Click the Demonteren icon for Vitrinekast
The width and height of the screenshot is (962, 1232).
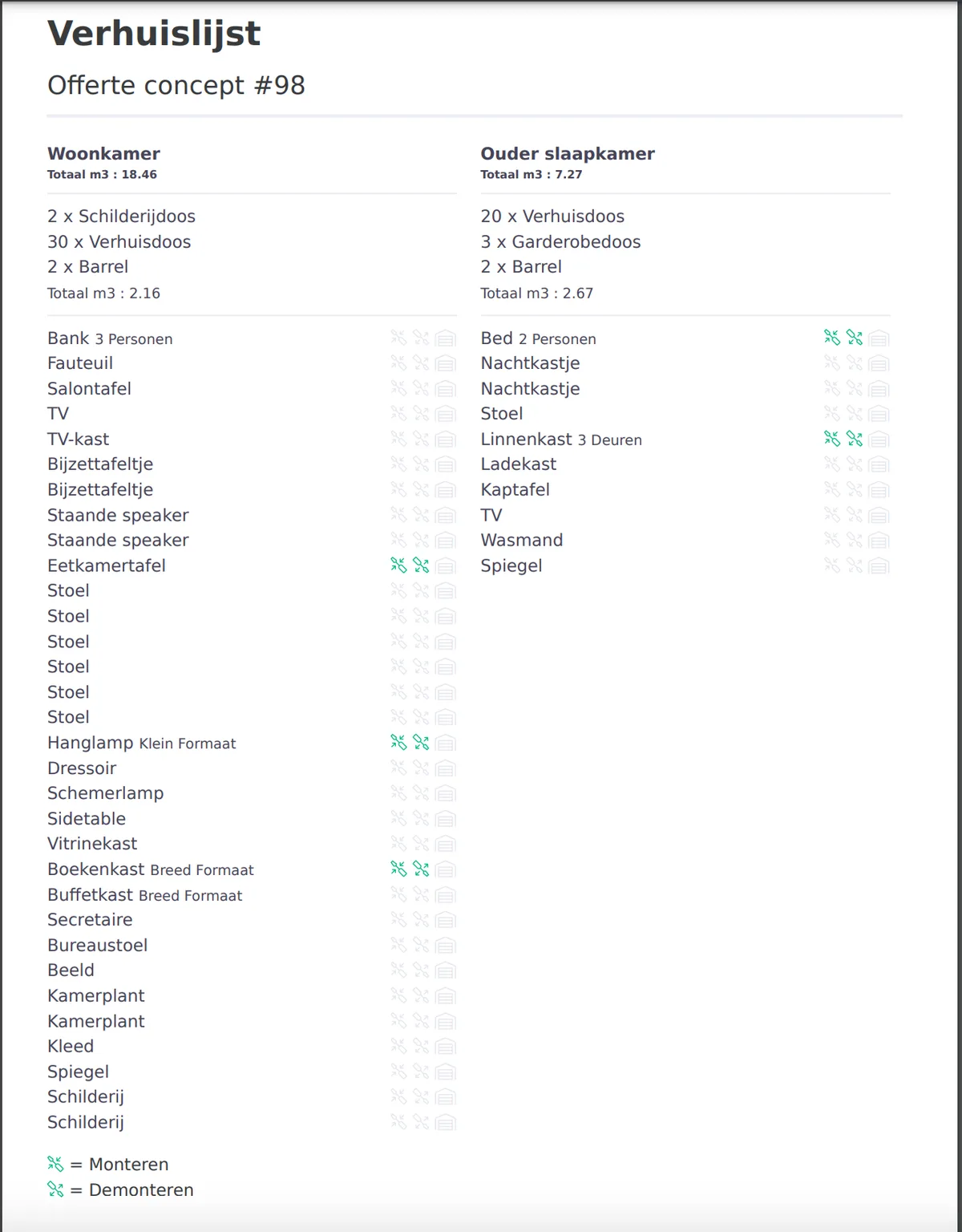(421, 844)
